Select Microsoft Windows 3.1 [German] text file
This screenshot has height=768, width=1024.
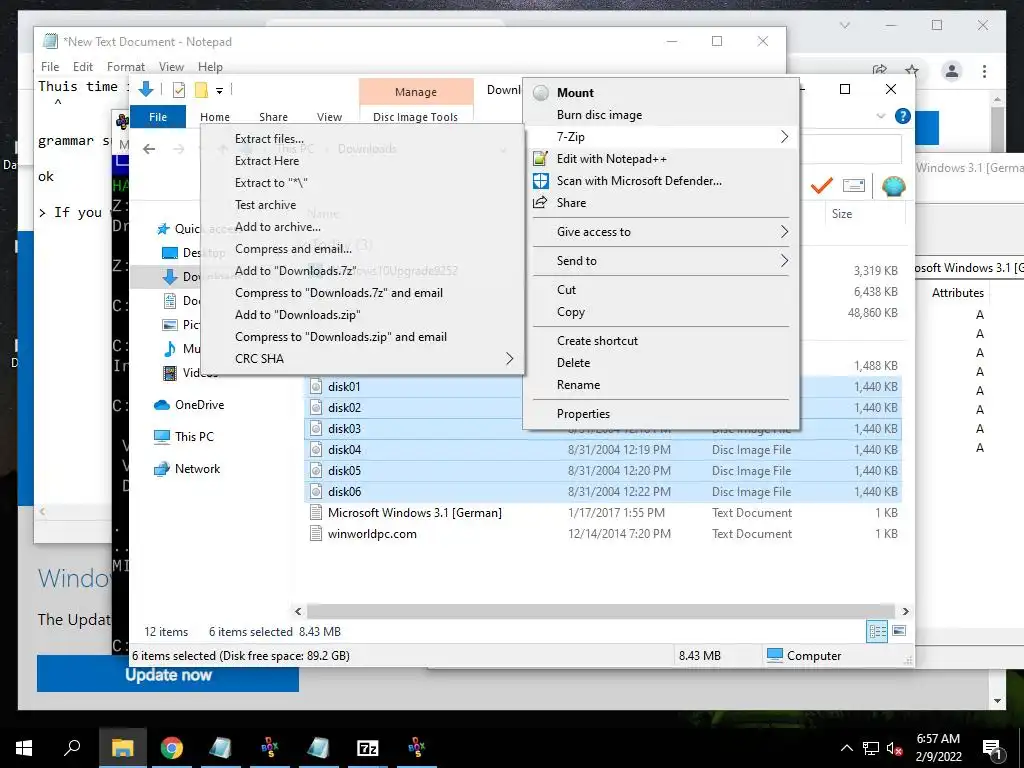tap(603, 513)
